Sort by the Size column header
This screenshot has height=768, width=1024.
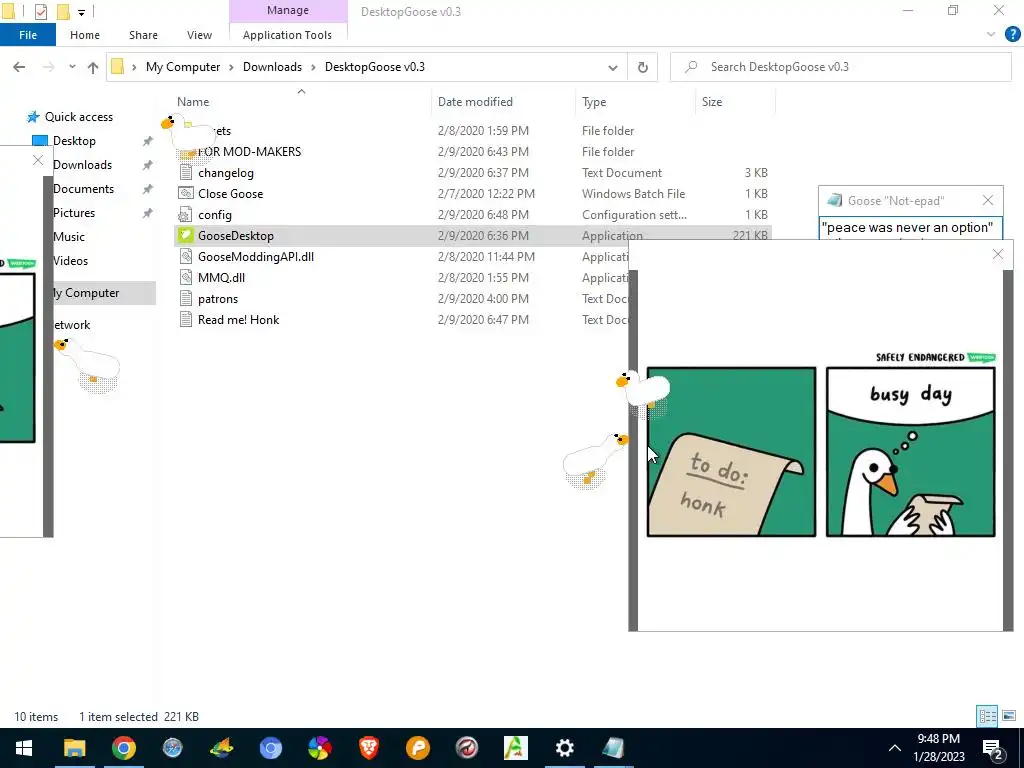click(712, 102)
